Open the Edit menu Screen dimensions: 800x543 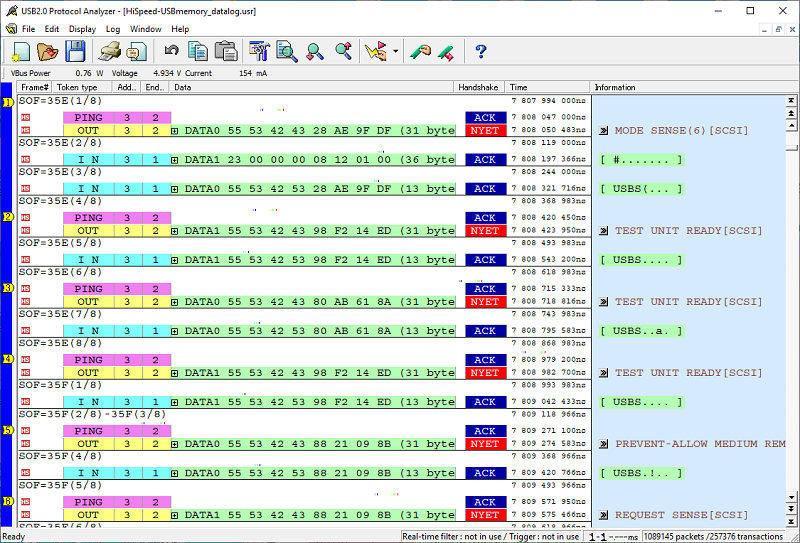(52, 29)
